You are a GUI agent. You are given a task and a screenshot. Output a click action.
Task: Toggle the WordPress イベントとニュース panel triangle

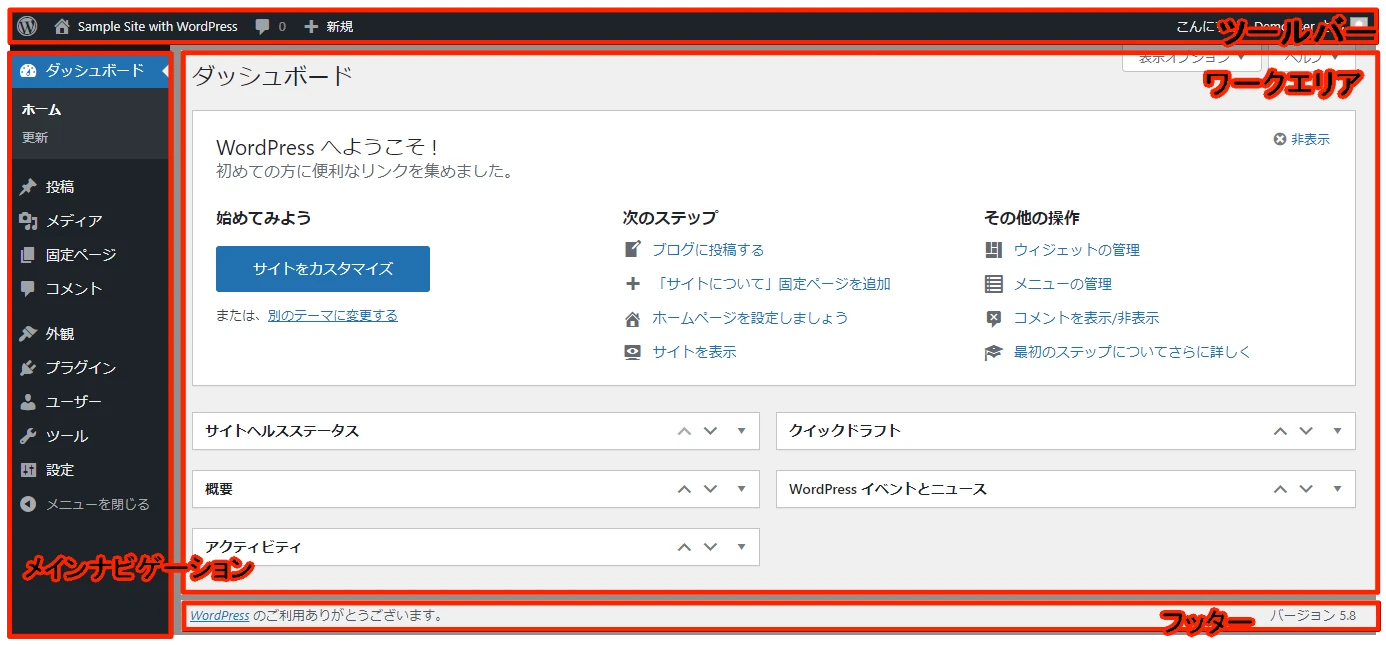click(x=1337, y=489)
